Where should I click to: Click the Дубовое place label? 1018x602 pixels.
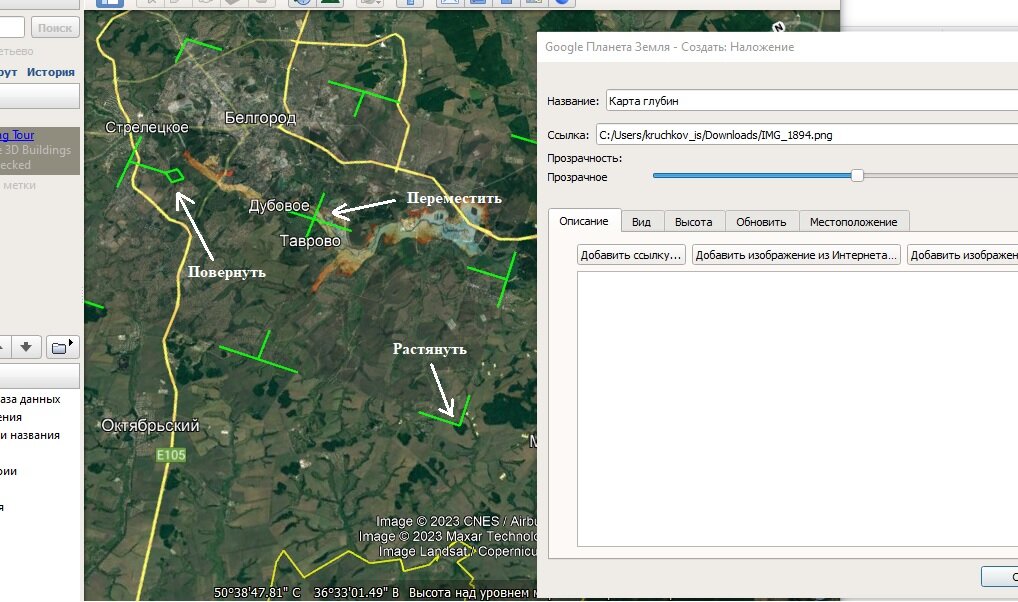pos(279,205)
